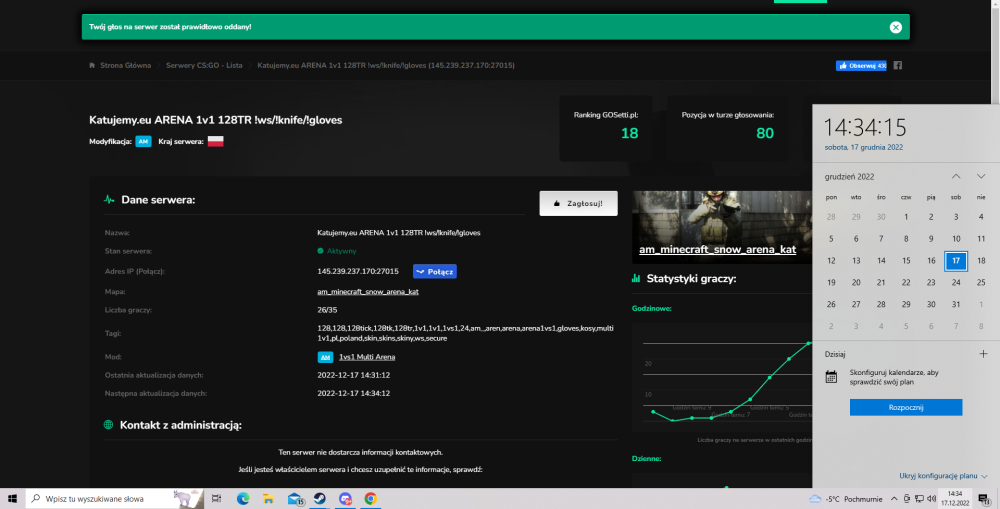
Task: Click the Ranking GOSetti.pl value 18
Action: (x=629, y=133)
